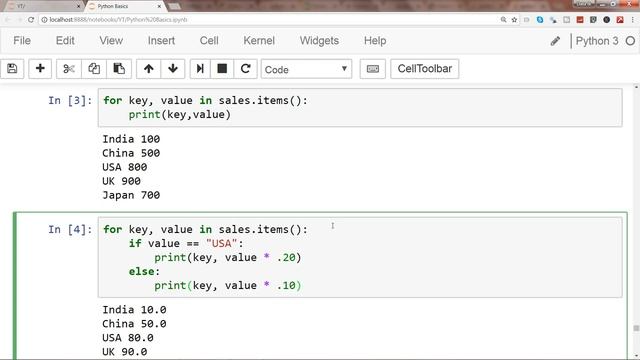Paste cells below icon
The width and height of the screenshot is (640, 360).
tap(119, 69)
